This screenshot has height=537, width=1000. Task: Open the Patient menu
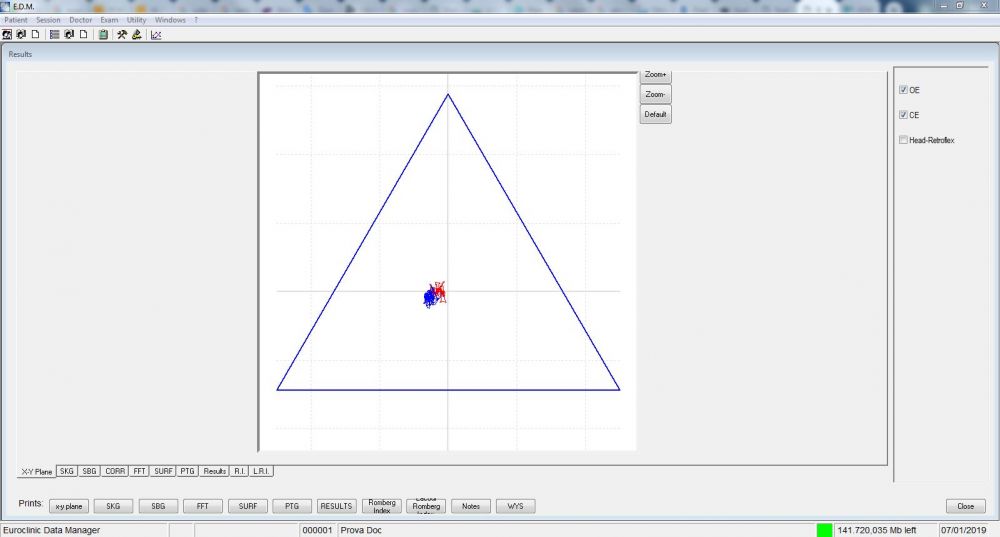tap(17, 20)
